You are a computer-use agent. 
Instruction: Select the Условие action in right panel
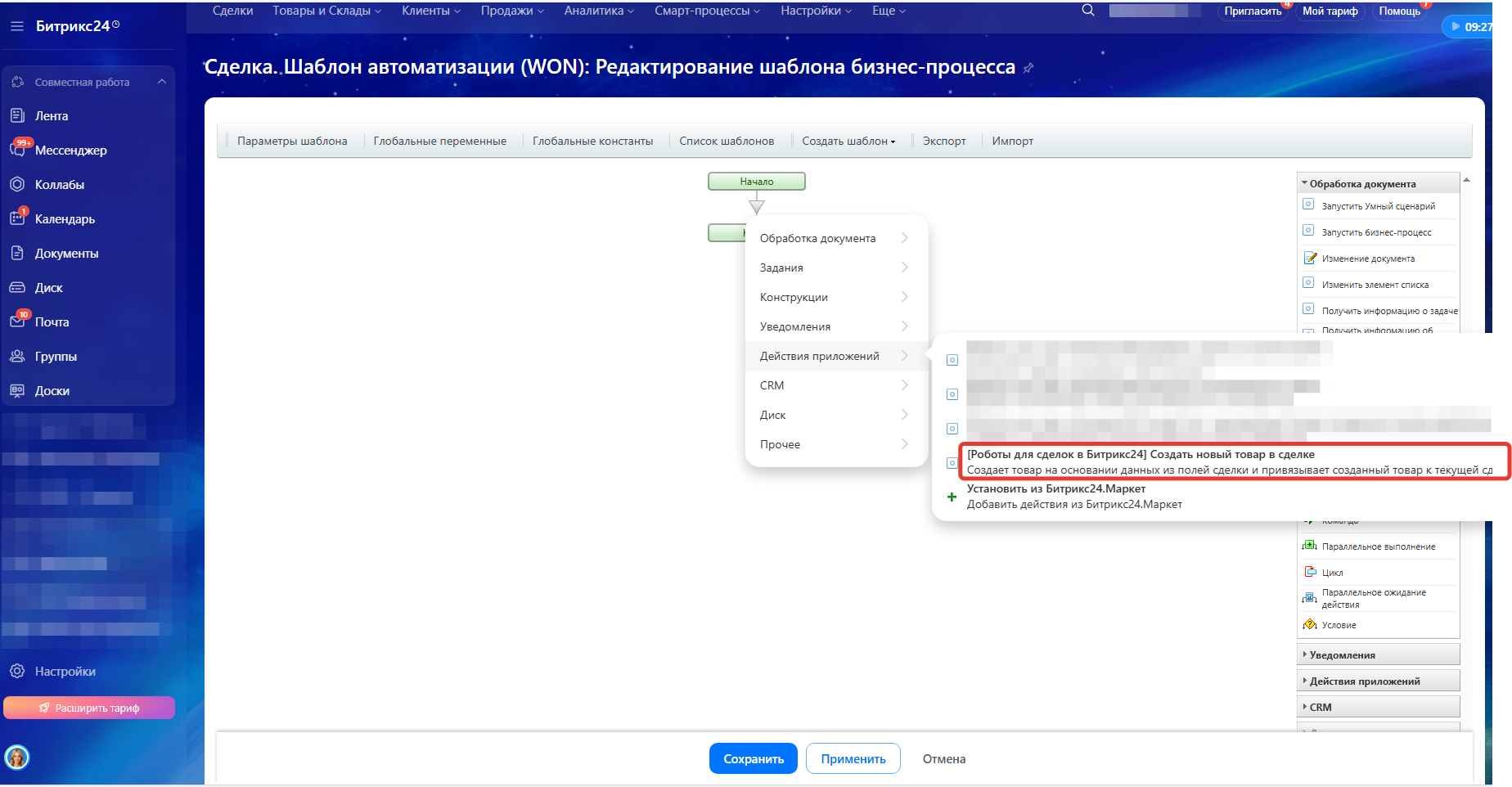click(x=1339, y=625)
